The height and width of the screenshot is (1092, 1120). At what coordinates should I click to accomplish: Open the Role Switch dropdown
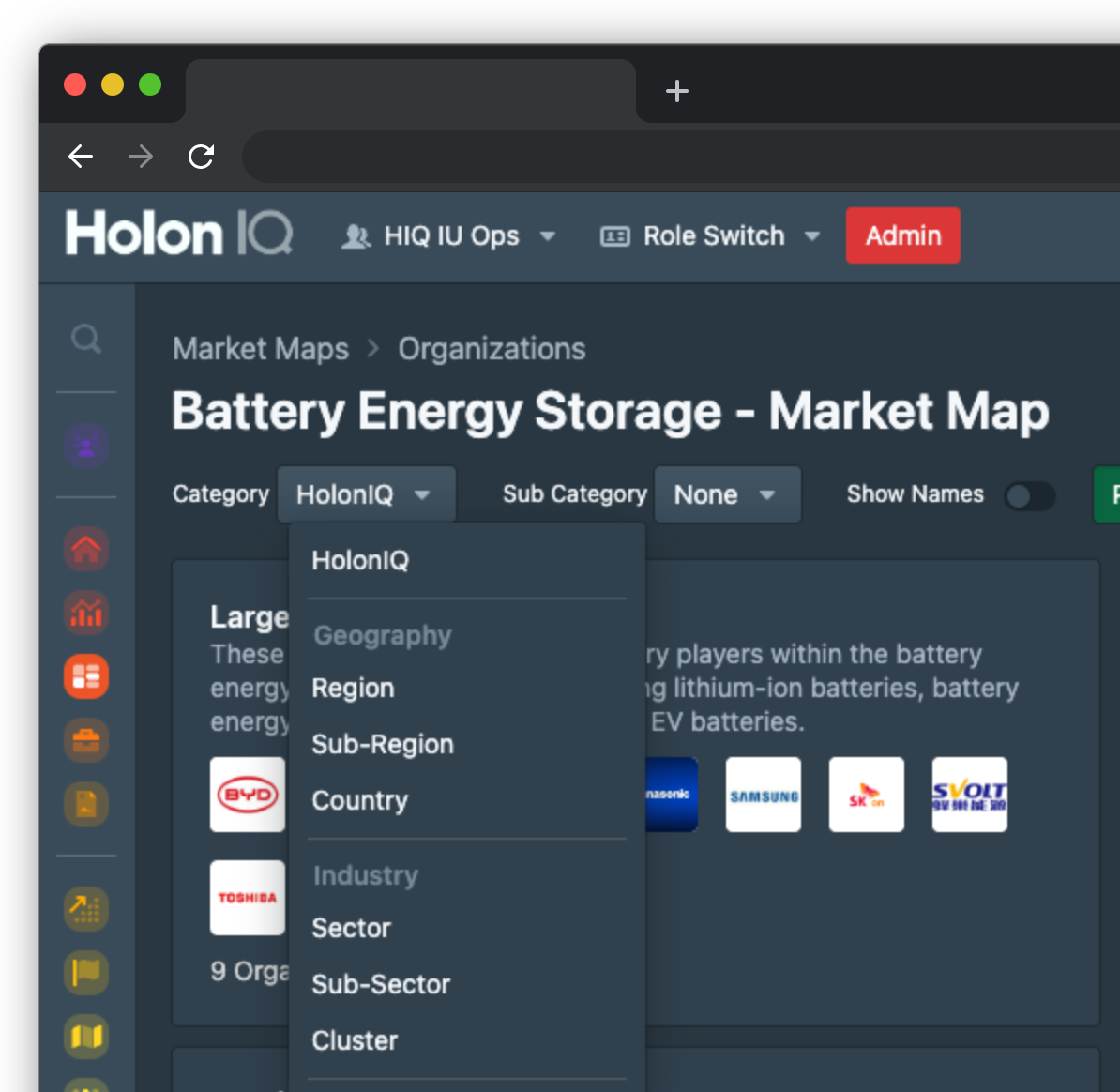(x=710, y=235)
